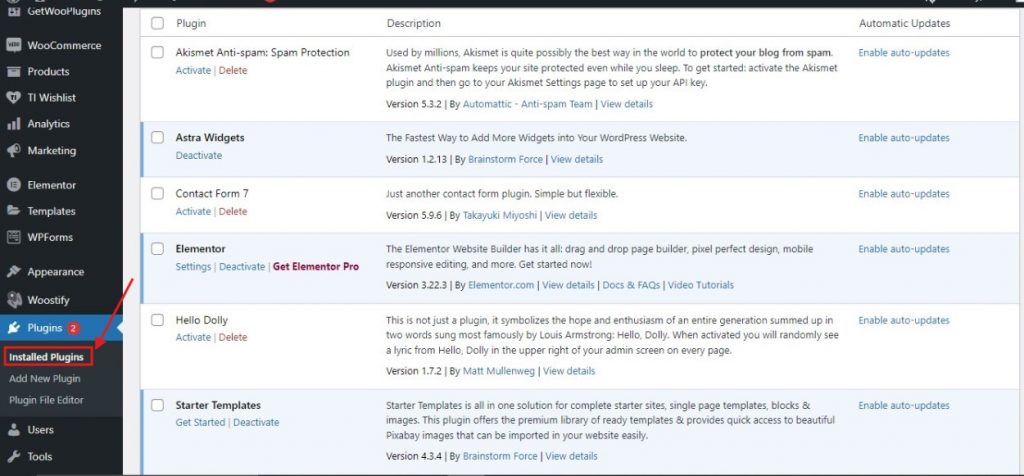Screen dimensions: 1024x476
Task: Check the Akismet Anti-spam plugin checkbox
Action: click(x=157, y=52)
